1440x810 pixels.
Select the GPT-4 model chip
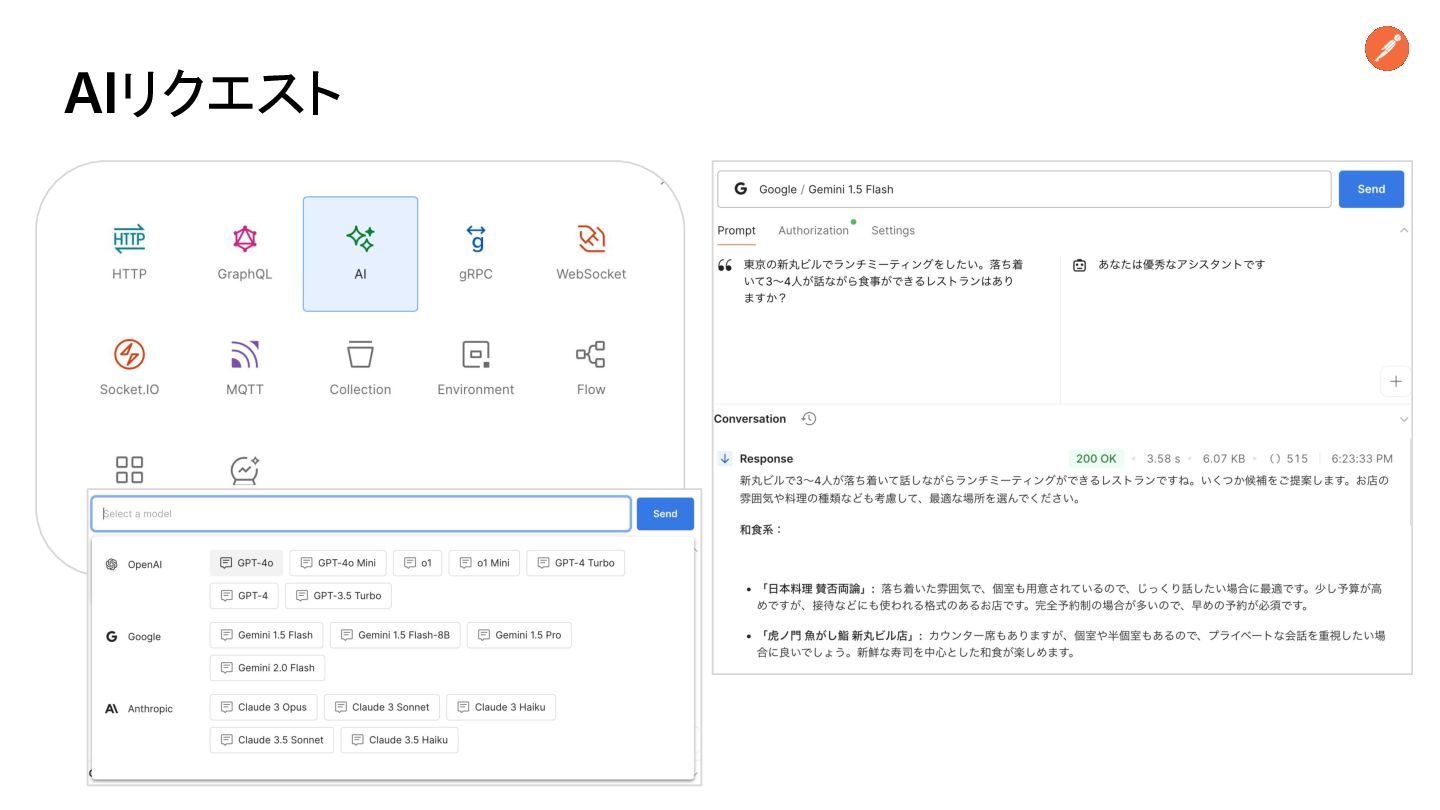tap(244, 595)
